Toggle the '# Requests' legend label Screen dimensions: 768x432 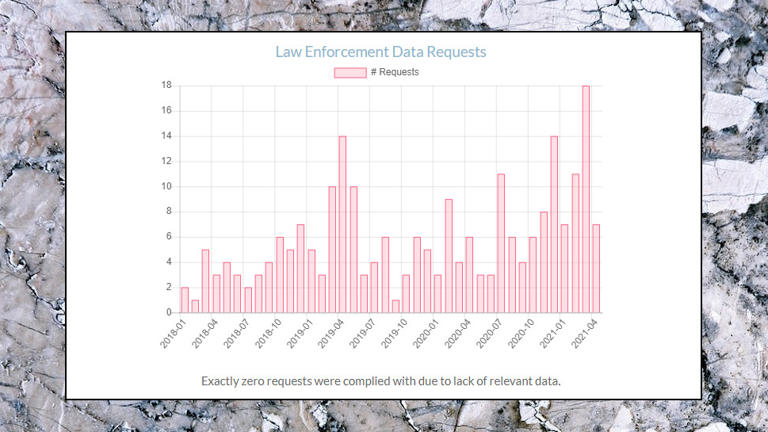click(x=394, y=72)
